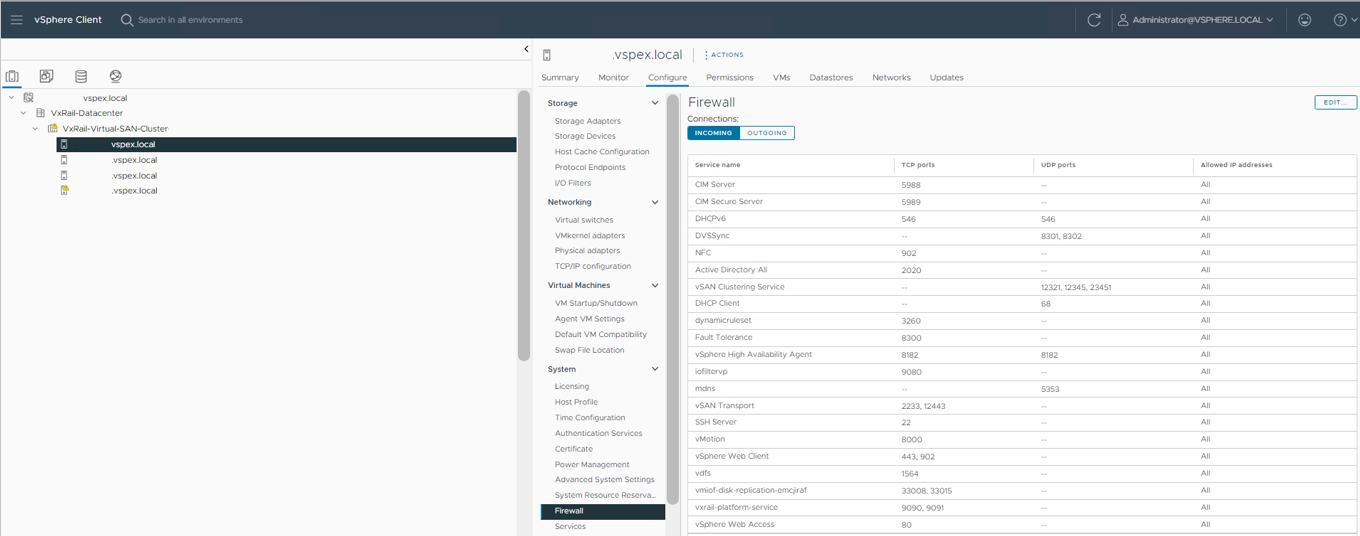Click the Edit button for Firewall
Screen dimensions: 1360x536
1335,102
